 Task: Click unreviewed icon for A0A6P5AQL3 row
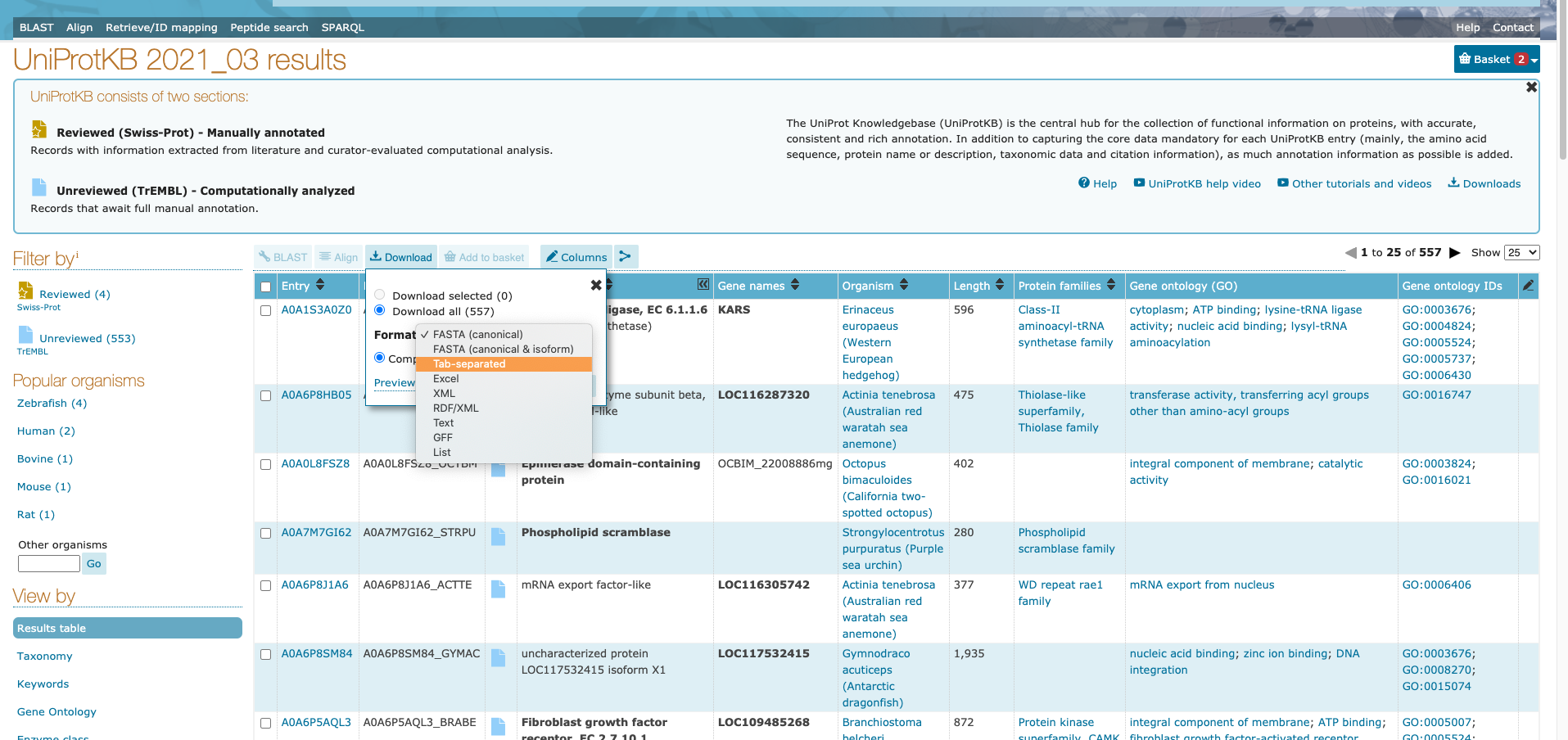pos(498,726)
